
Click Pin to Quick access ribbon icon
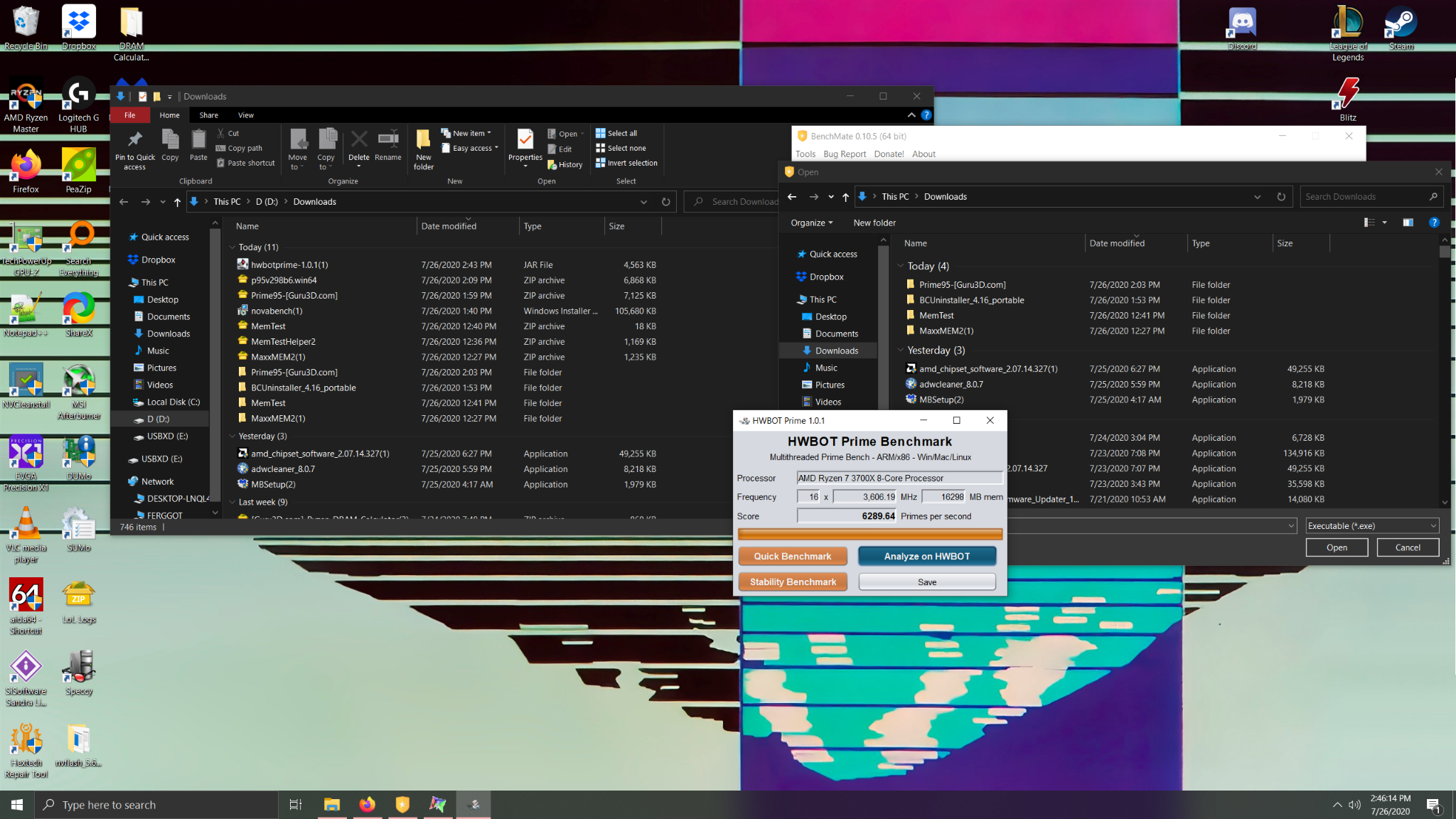(134, 149)
